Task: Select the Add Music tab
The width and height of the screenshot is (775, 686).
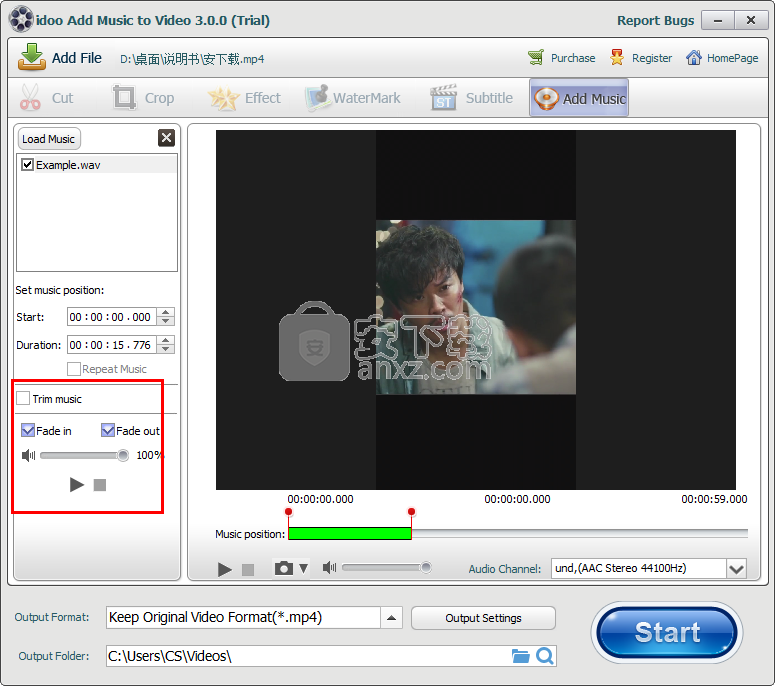Action: point(579,98)
